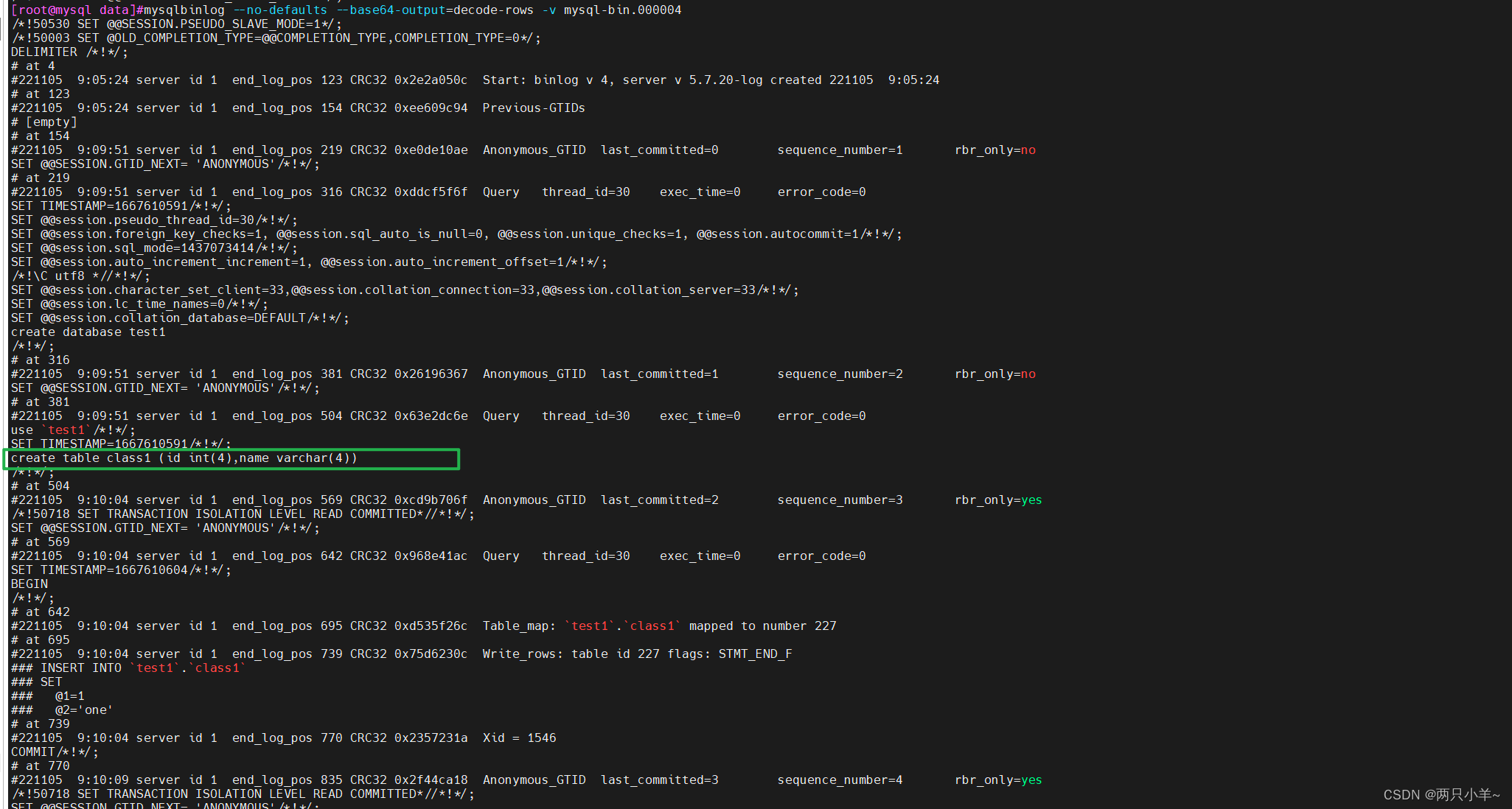Viewport: 1512px width, 809px height.
Task: Click the mysqlbinlog command line with mysql-bin.000004
Action: point(346,10)
